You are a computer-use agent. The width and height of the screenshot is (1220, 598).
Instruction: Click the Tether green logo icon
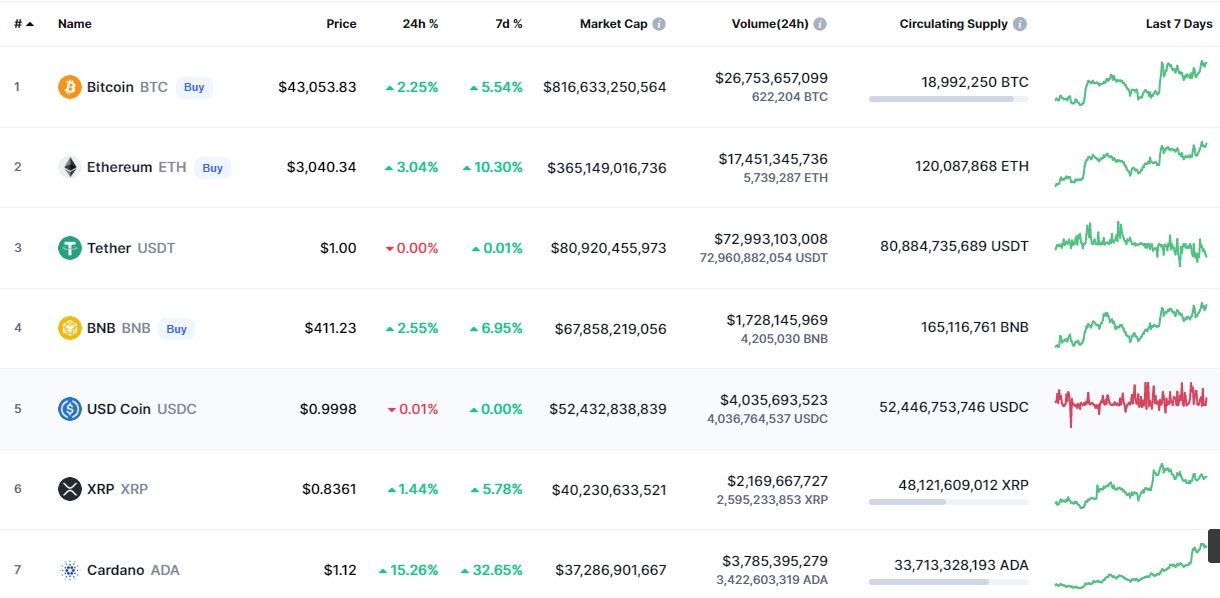pyautogui.click(x=69, y=248)
